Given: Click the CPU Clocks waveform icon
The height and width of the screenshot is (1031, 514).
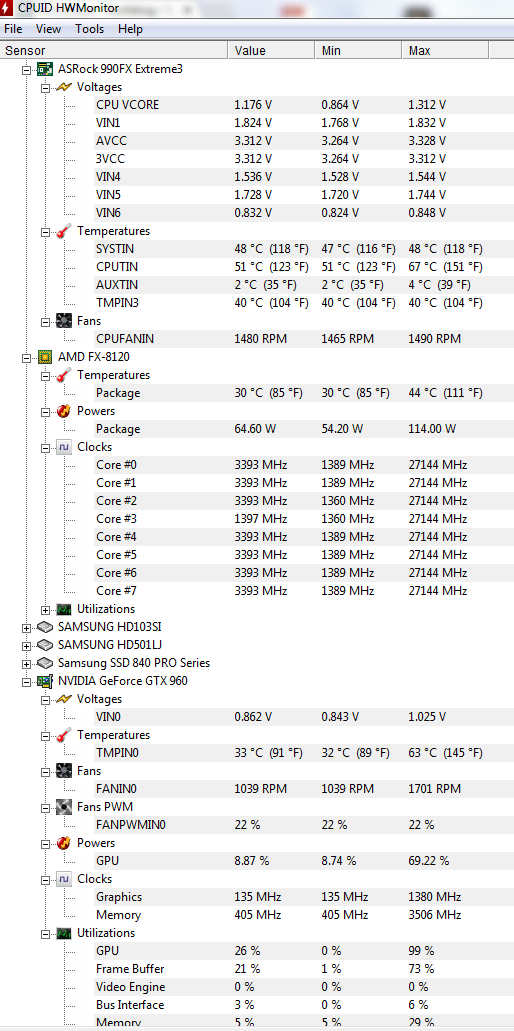Looking at the screenshot, I should click(x=64, y=447).
